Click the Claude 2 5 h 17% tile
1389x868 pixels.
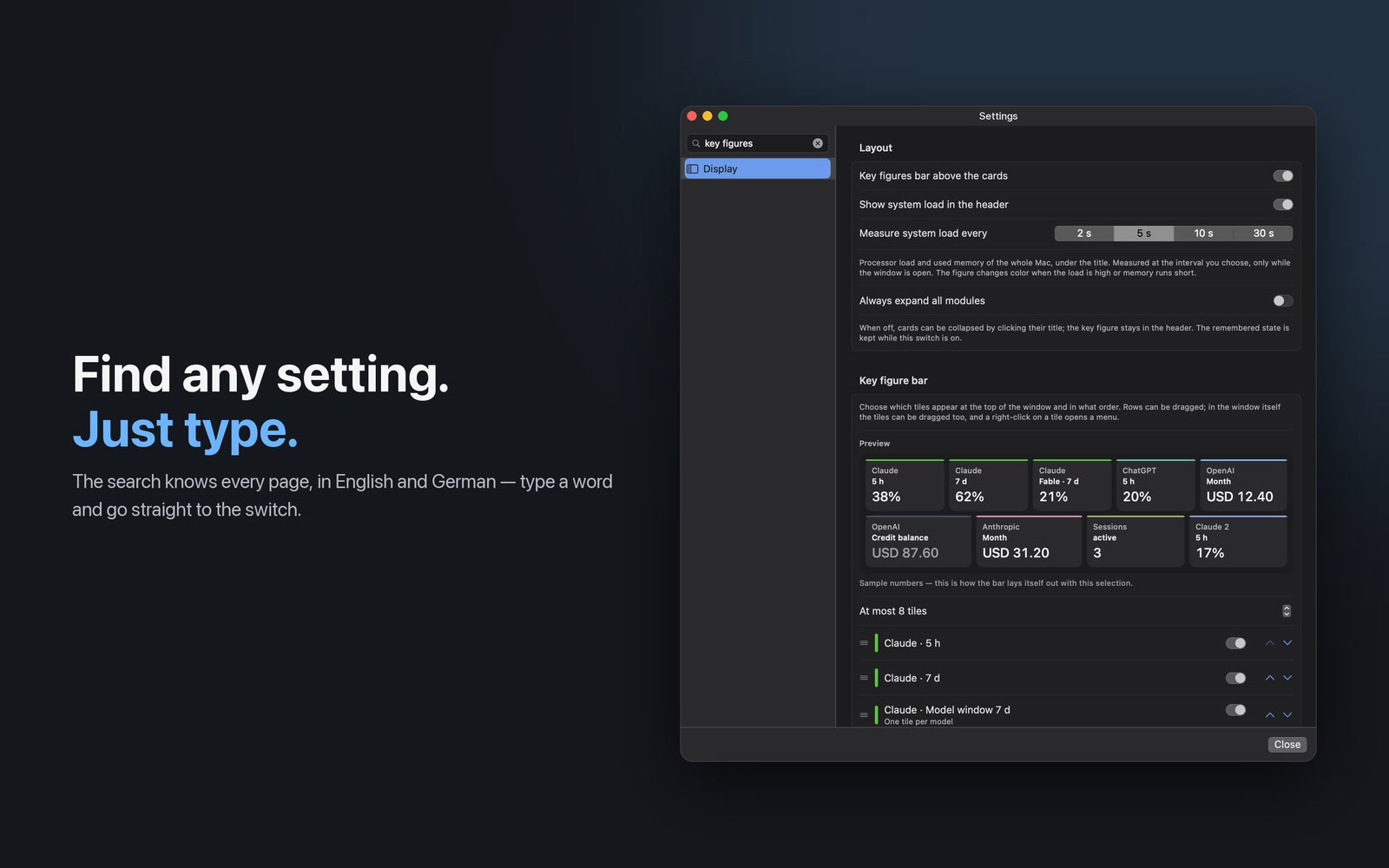(1238, 542)
